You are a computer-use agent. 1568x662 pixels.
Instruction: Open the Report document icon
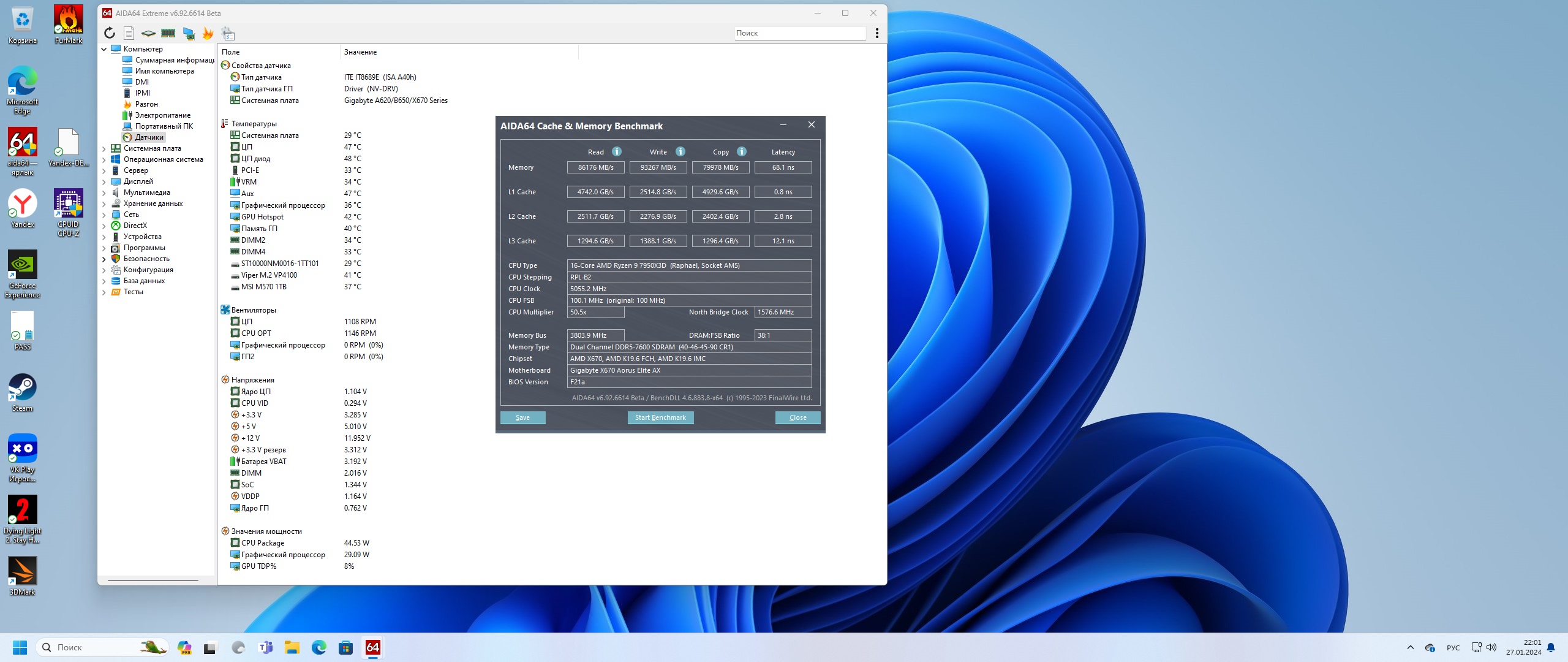click(129, 33)
